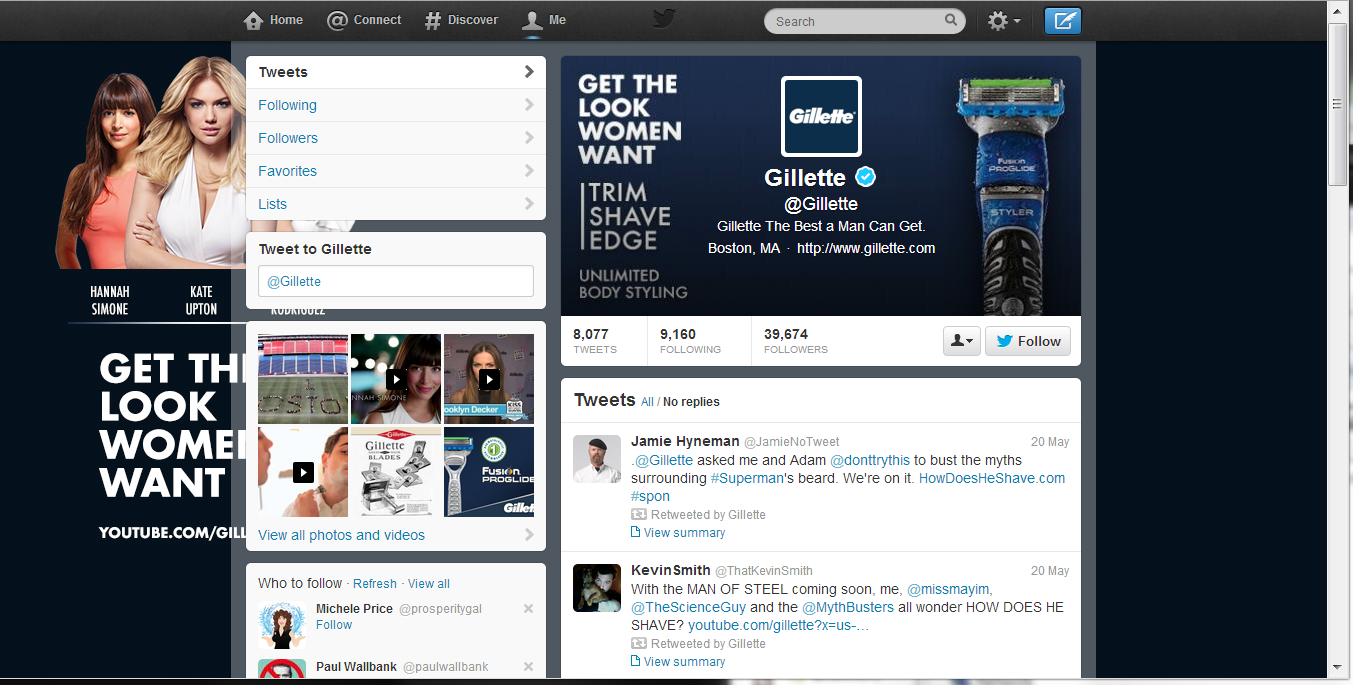The width and height of the screenshot is (1353, 685).
Task: Play the Hannah Simone video thumbnail
Action: point(396,379)
